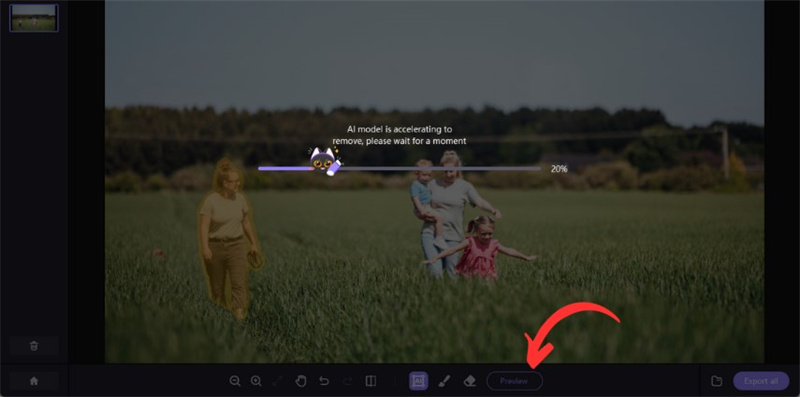Click the 20% progress value
Image resolution: width=800 pixels, height=397 pixels.
559,169
